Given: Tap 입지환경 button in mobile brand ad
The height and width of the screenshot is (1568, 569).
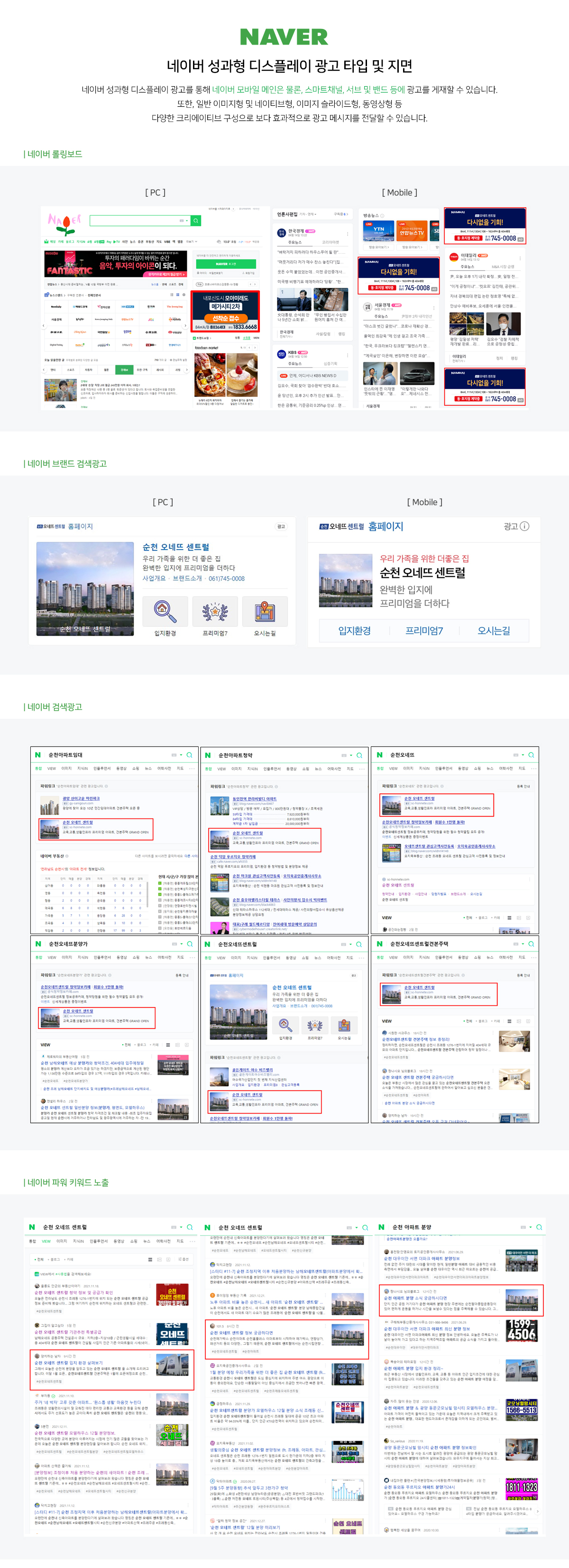Looking at the screenshot, I should click(x=354, y=631).
